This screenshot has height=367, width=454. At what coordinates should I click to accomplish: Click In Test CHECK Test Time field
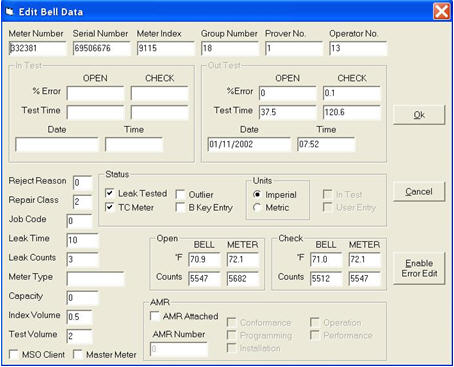(160, 113)
